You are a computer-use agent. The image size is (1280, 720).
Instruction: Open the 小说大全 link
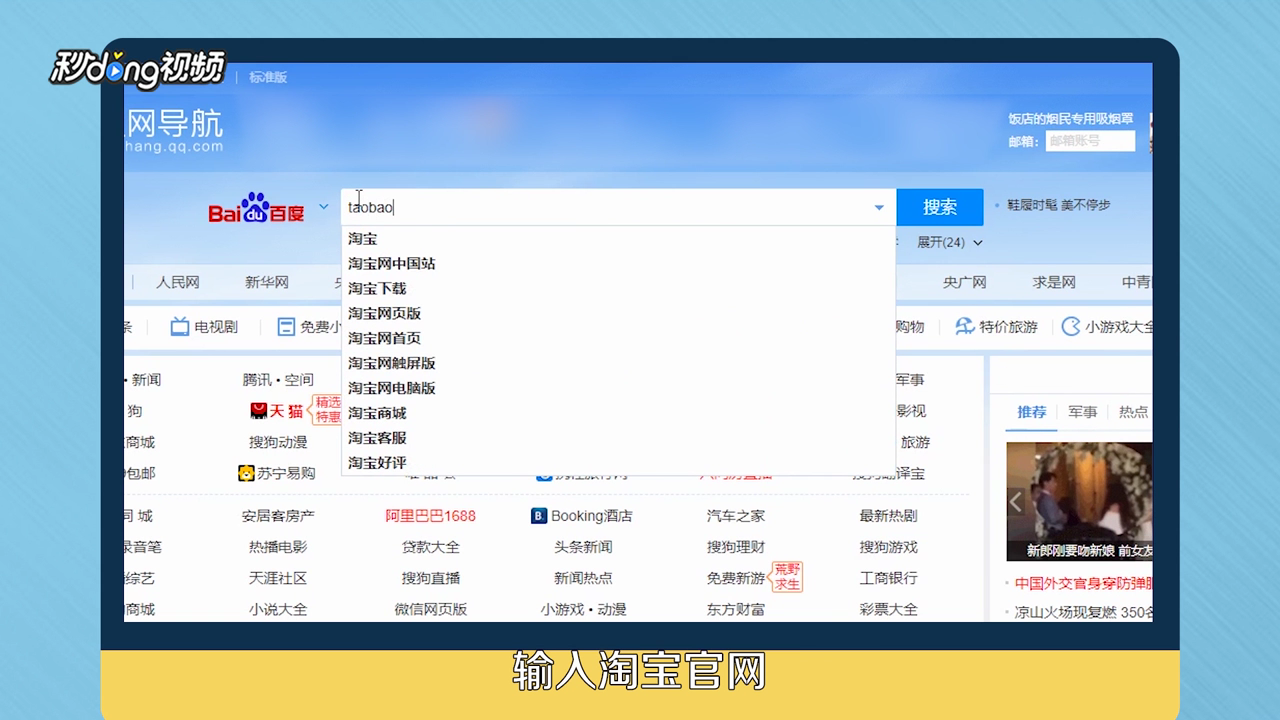(278, 609)
